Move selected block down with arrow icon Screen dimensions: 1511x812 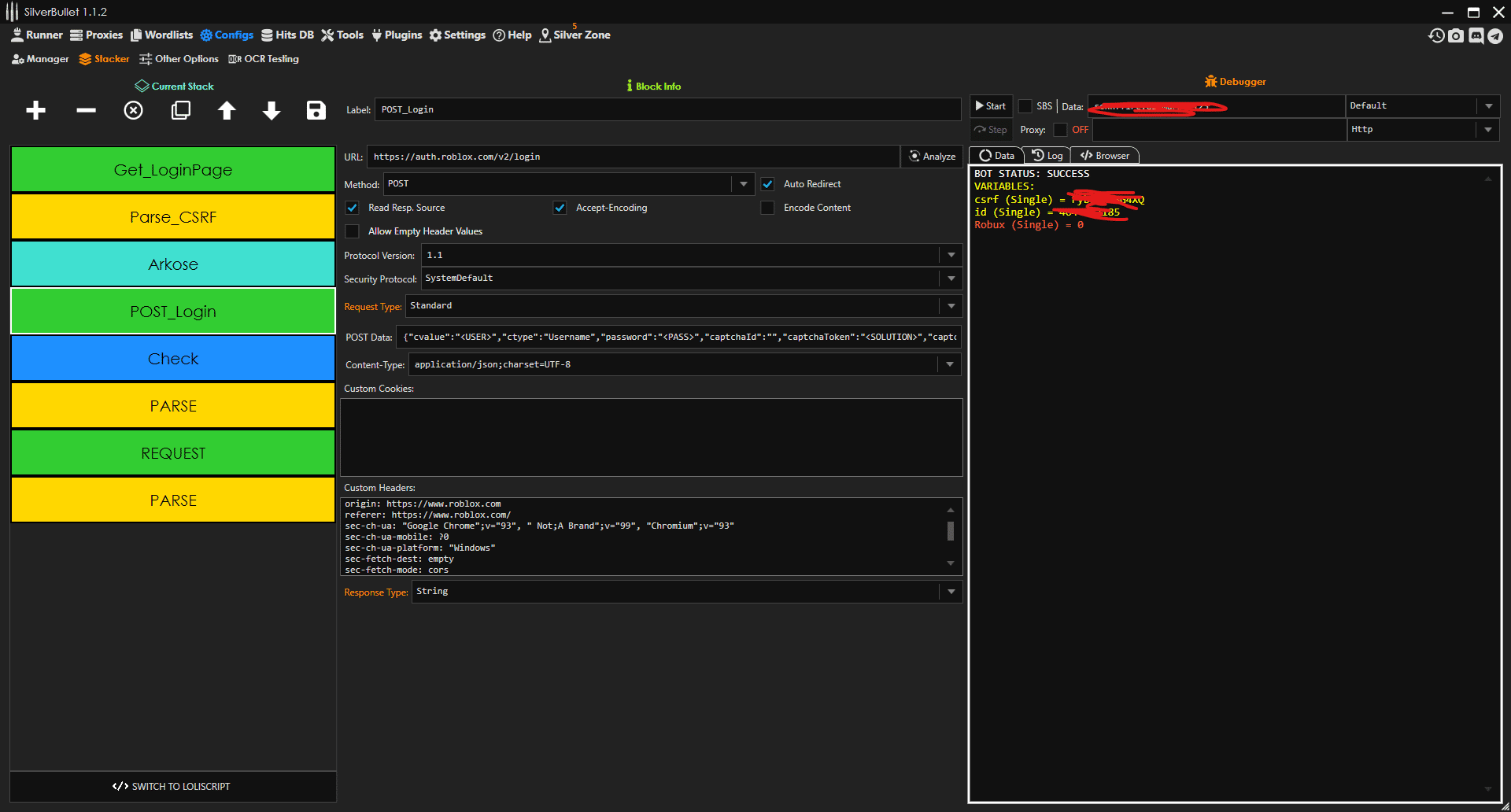272,110
